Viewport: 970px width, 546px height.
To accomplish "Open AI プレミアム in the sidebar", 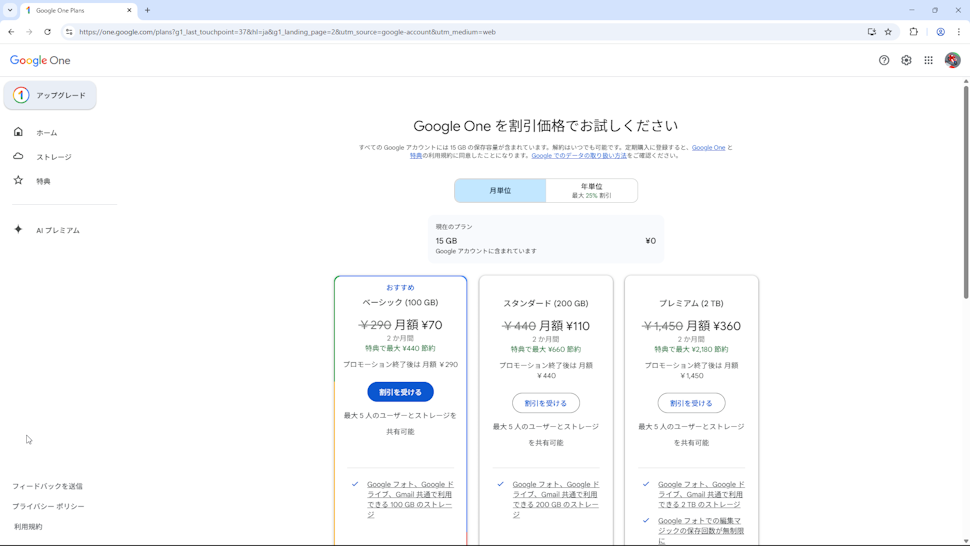I will (58, 230).
